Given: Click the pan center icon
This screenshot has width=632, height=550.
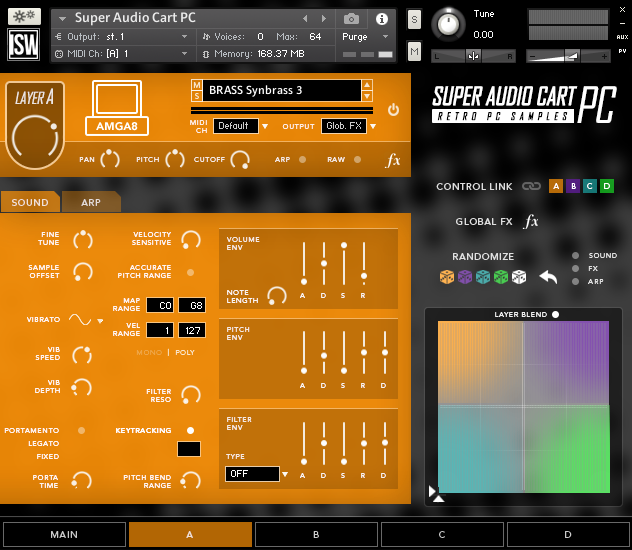Looking at the screenshot, I should pyautogui.click(x=473, y=56).
